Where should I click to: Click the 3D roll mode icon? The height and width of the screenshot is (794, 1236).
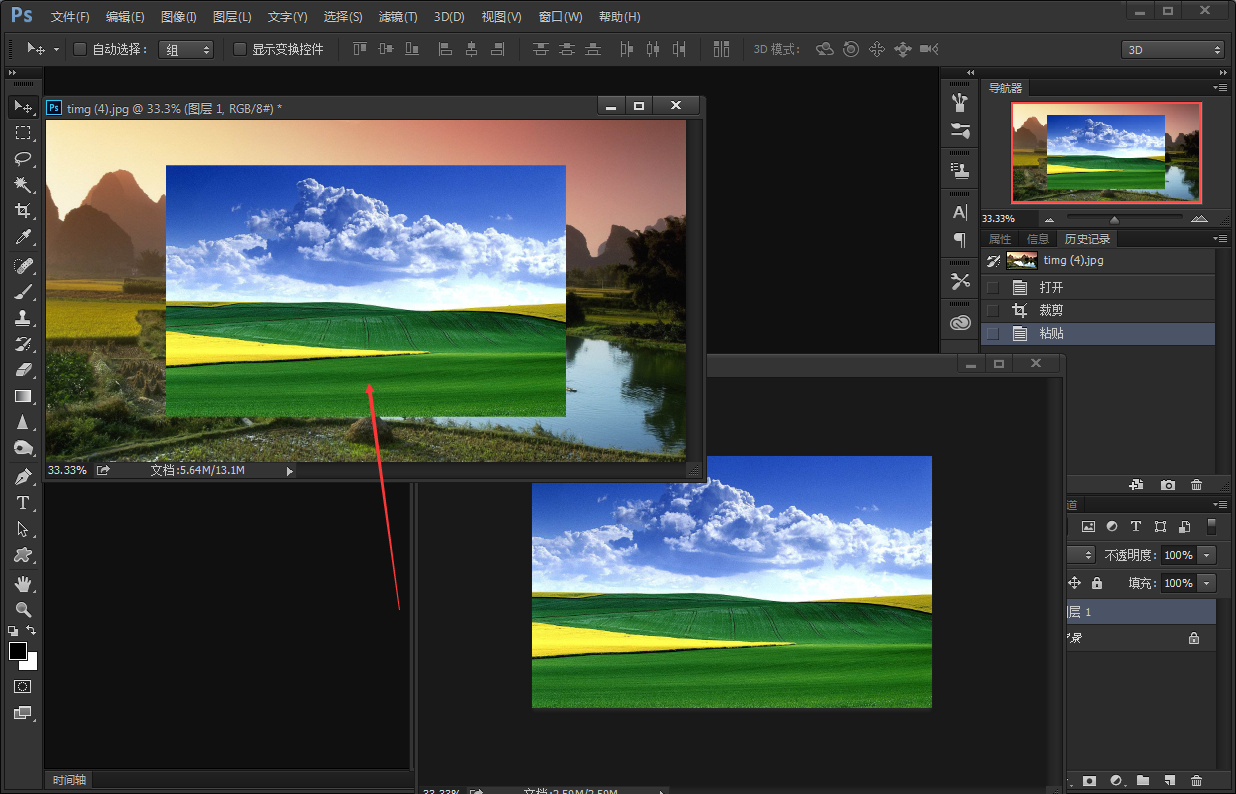[x=851, y=49]
